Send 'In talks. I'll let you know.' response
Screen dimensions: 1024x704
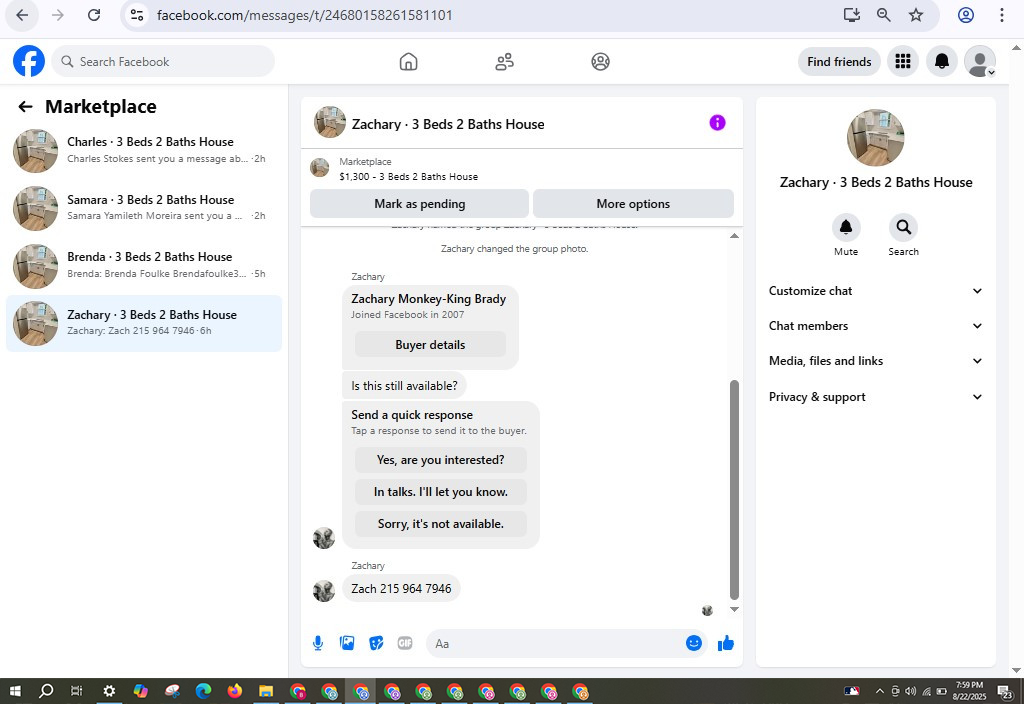[440, 492]
